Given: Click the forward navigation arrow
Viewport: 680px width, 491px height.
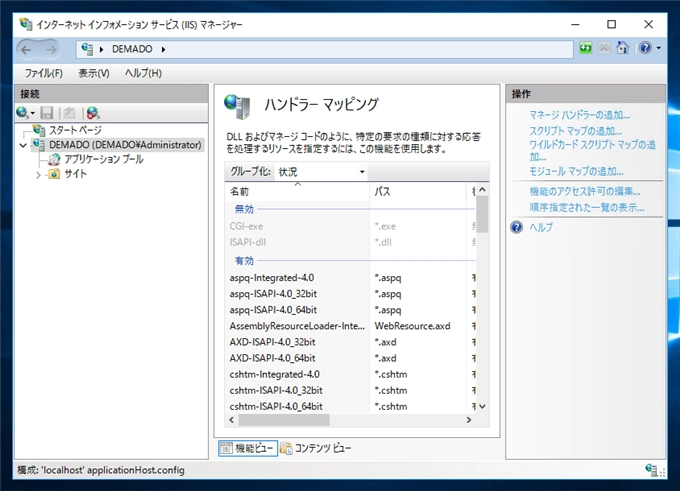Looking at the screenshot, I should [51, 49].
